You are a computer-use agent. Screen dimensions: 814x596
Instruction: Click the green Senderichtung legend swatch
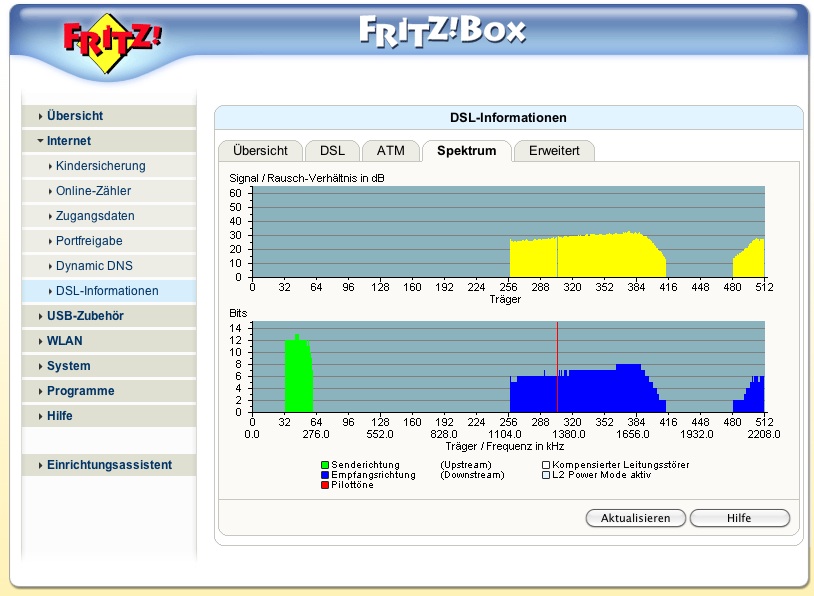tap(325, 465)
